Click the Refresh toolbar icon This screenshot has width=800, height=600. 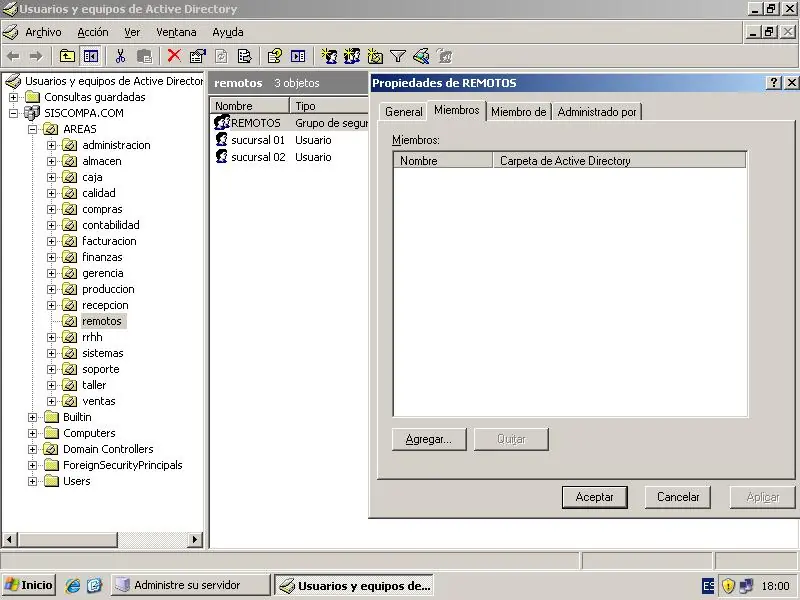click(x=221, y=56)
